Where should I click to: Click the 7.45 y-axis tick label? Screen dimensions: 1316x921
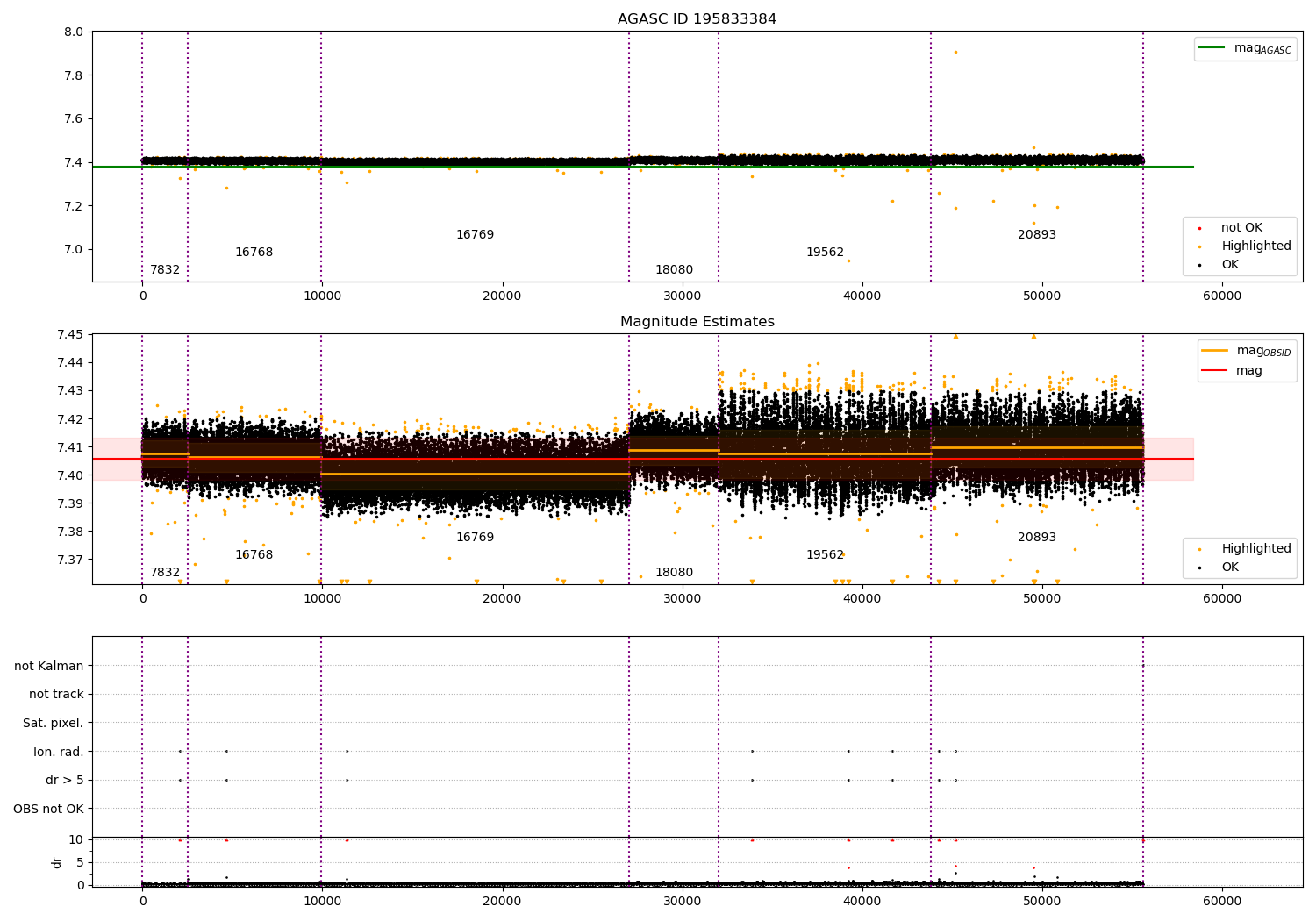[x=70, y=334]
